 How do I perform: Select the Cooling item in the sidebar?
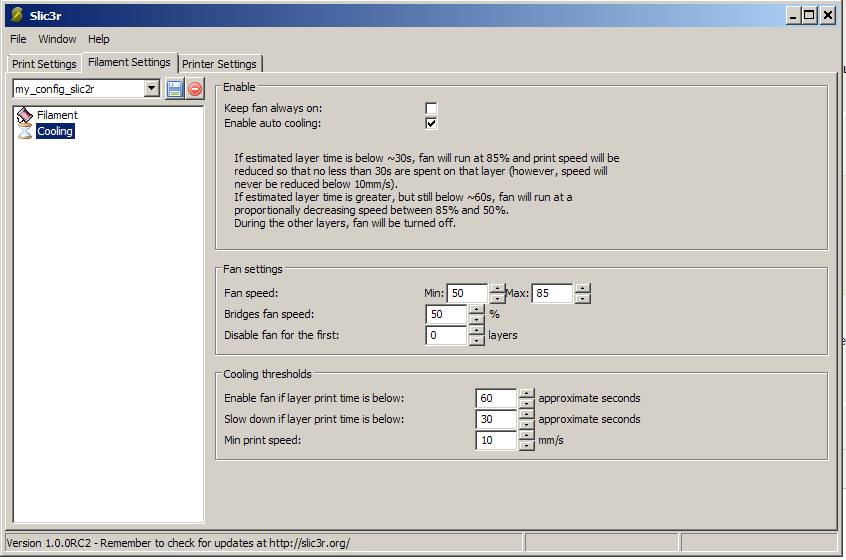coord(55,131)
